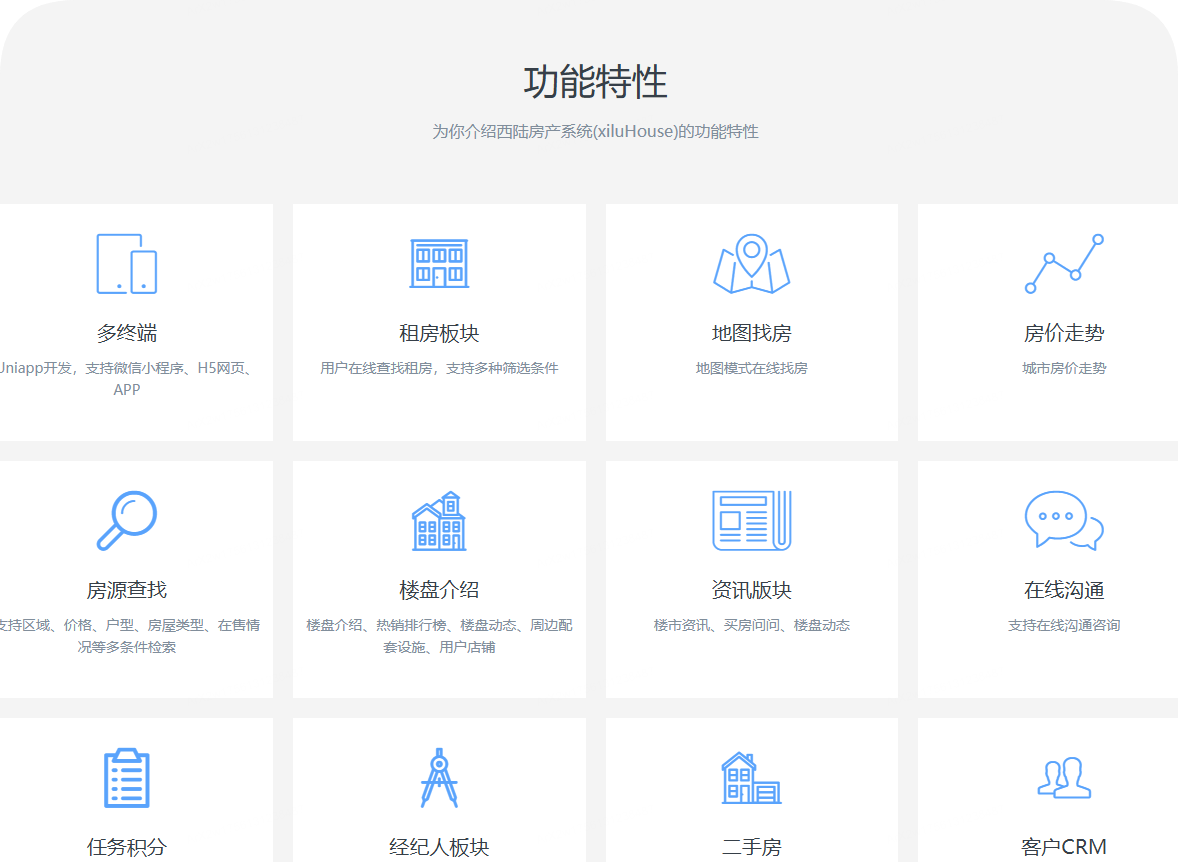1178x862 pixels.
Task: Click the 房价走势 heading text
Action: coord(1064,333)
